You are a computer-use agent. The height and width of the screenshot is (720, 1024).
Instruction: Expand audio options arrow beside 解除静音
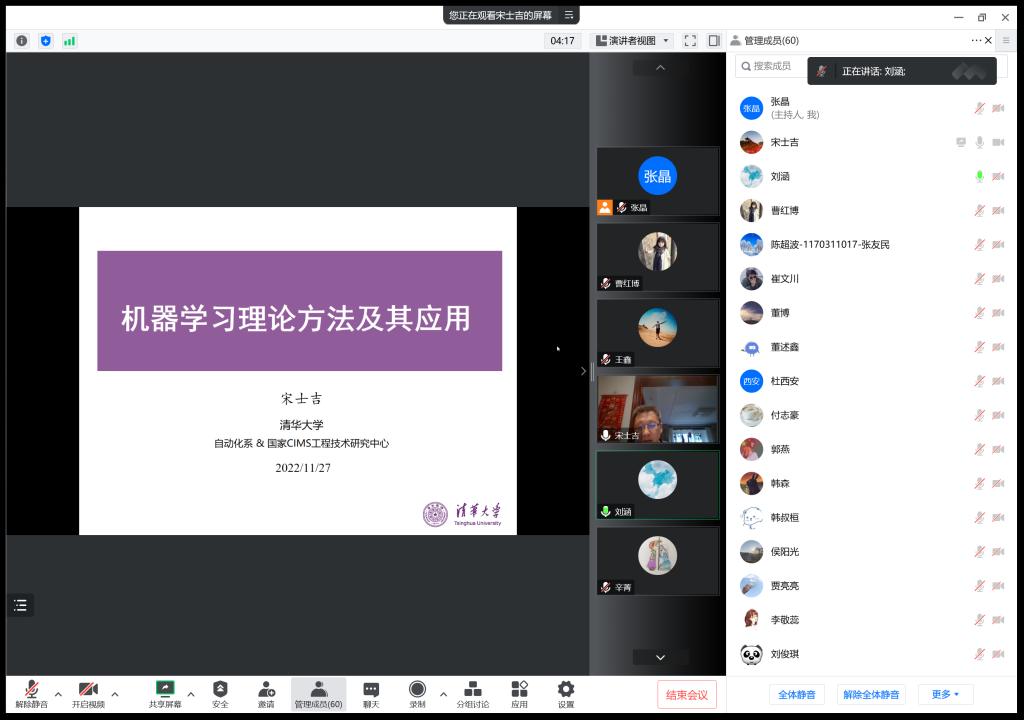58,694
